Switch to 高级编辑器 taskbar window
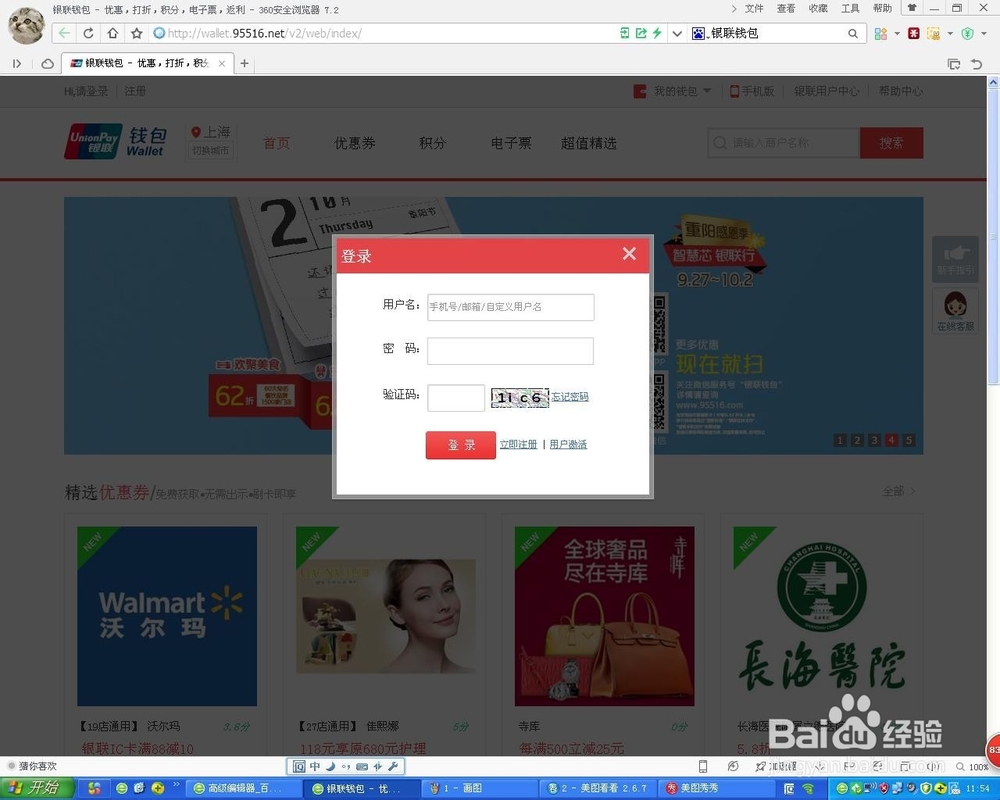Viewport: 1000px width, 800px height. [244, 789]
